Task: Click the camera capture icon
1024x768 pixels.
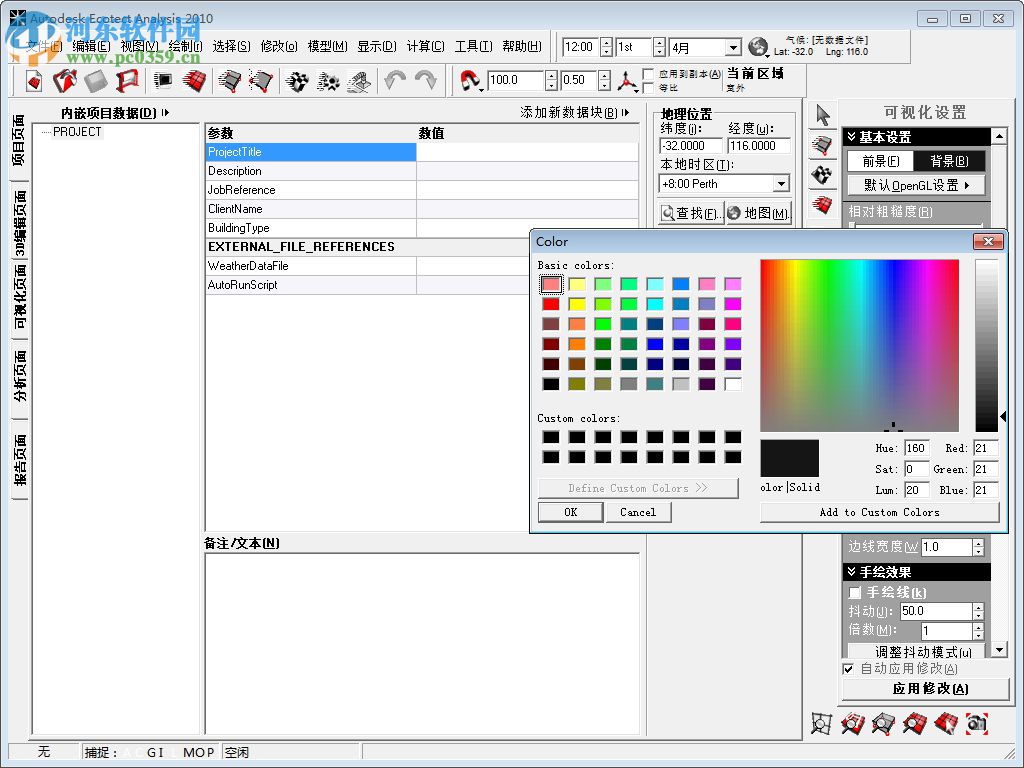Action: coord(977,723)
